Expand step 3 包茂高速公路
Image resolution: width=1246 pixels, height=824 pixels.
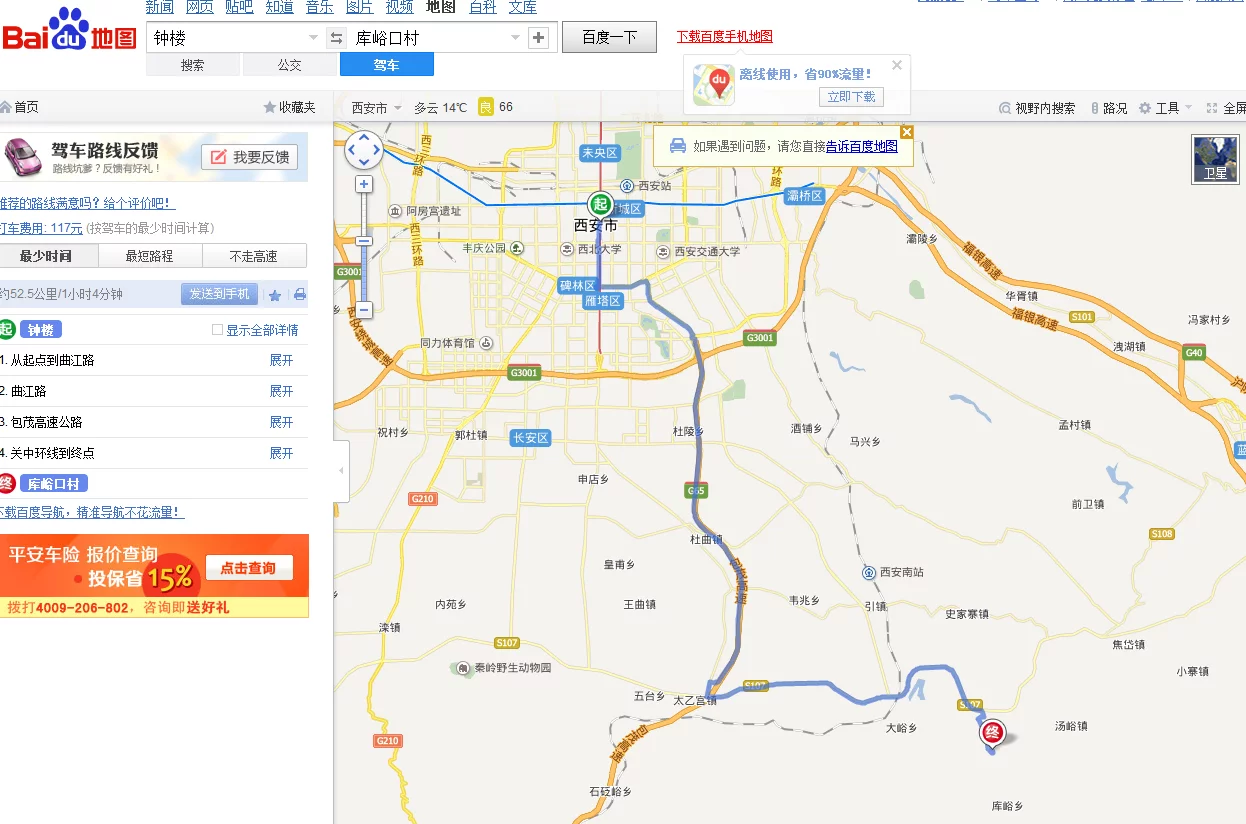(281, 422)
